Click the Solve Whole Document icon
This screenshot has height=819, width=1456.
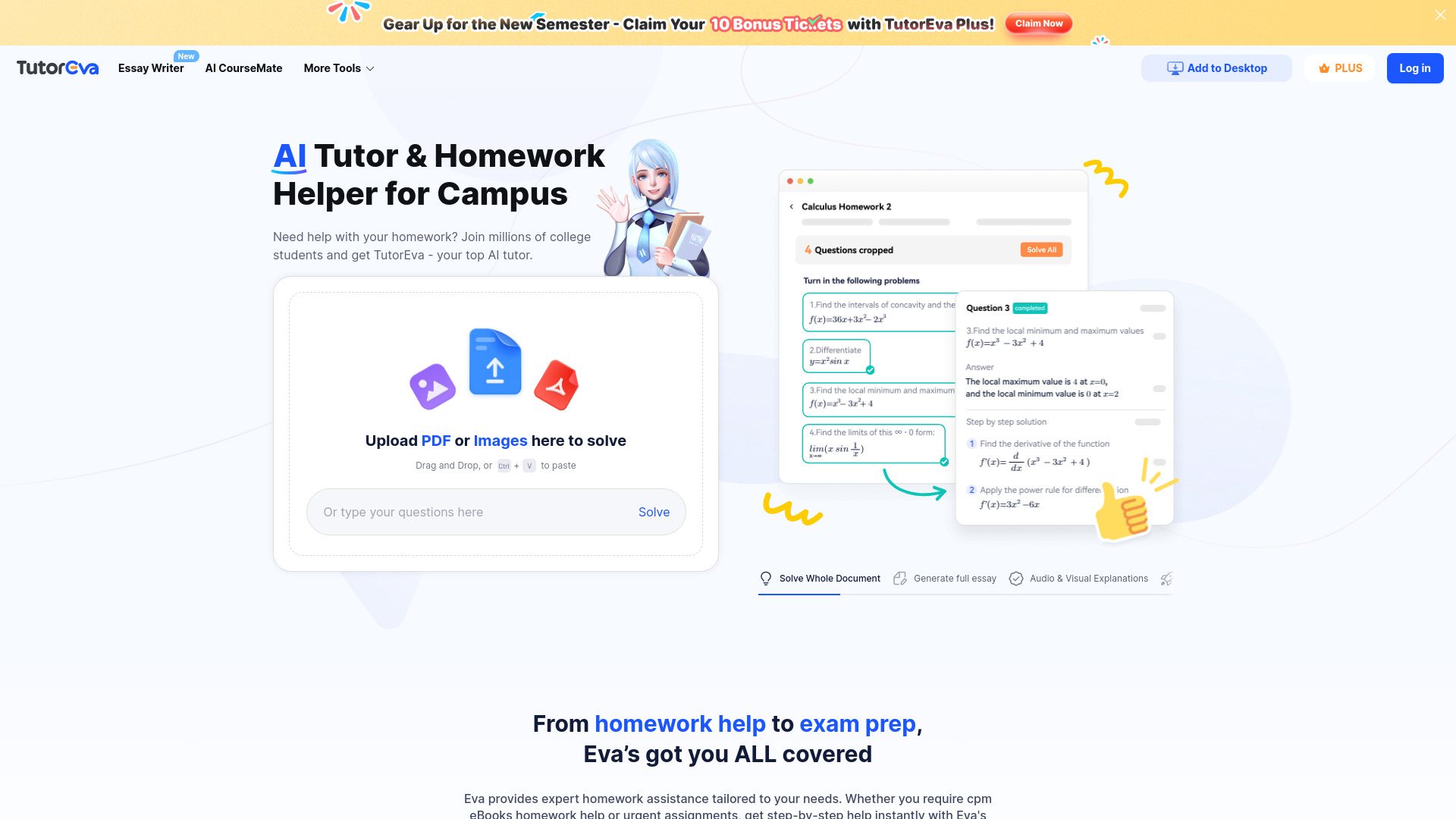click(x=766, y=578)
